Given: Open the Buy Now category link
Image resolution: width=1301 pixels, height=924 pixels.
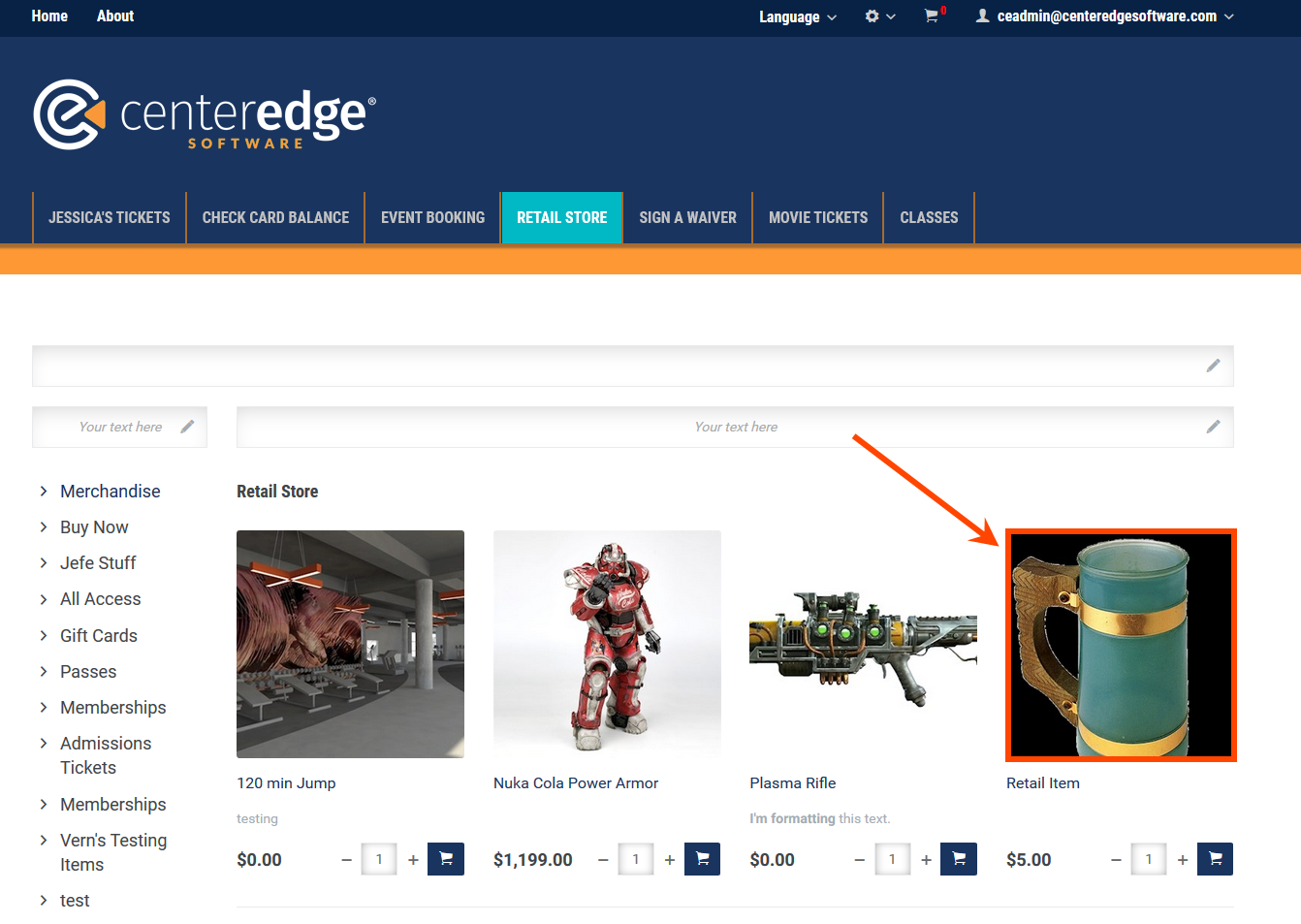Looking at the screenshot, I should coord(94,527).
